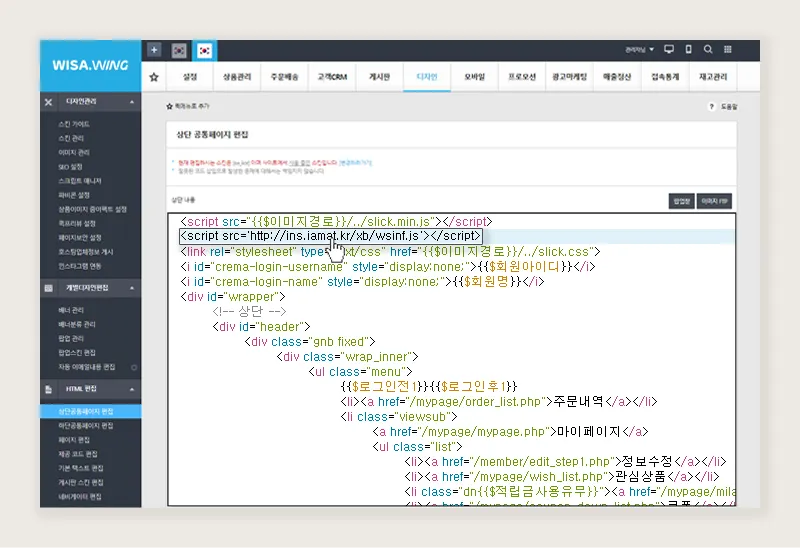Select the grayed-out Korean flag icon

point(179,51)
